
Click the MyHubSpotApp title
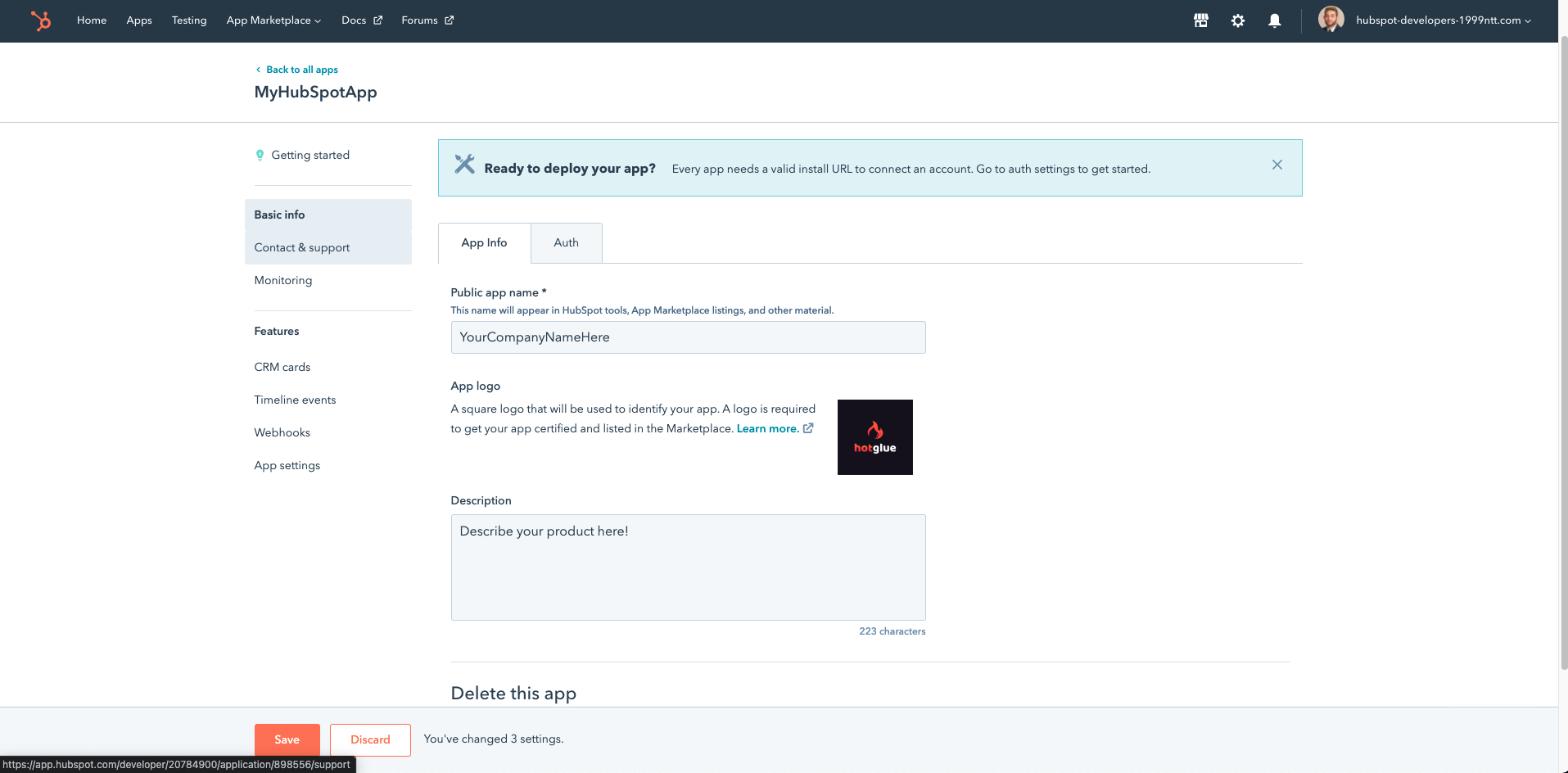[315, 92]
